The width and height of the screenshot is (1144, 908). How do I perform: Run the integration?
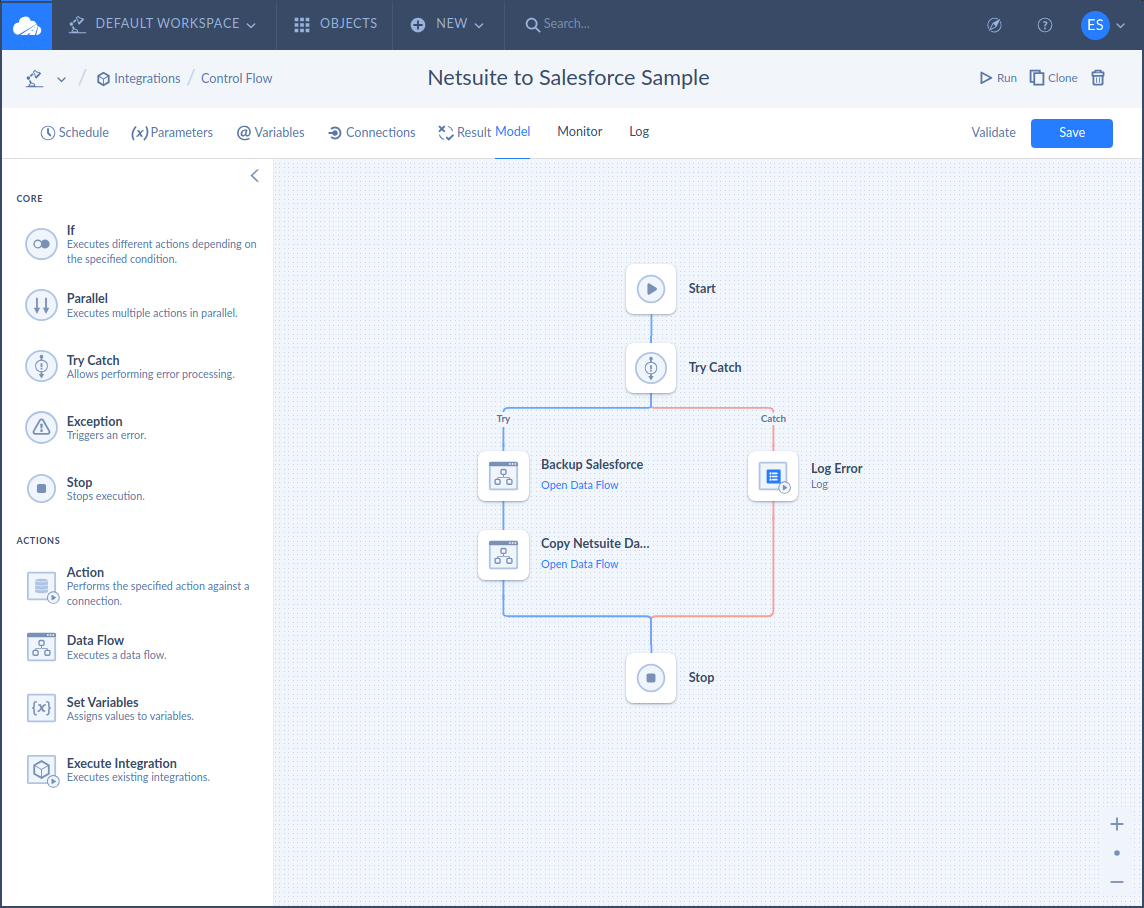coord(998,78)
